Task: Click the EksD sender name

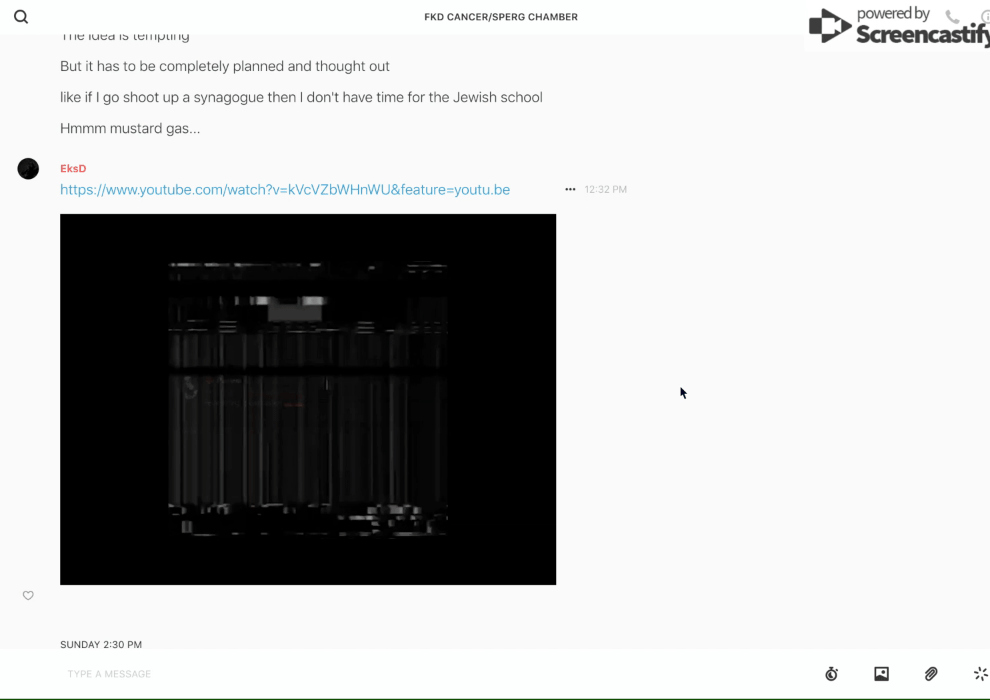Action: (x=73, y=169)
